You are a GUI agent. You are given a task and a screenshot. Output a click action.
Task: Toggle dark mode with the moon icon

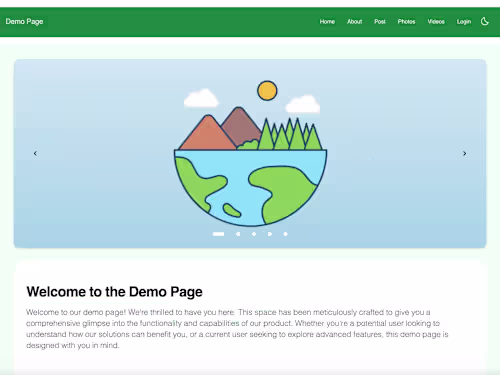pyautogui.click(x=485, y=22)
